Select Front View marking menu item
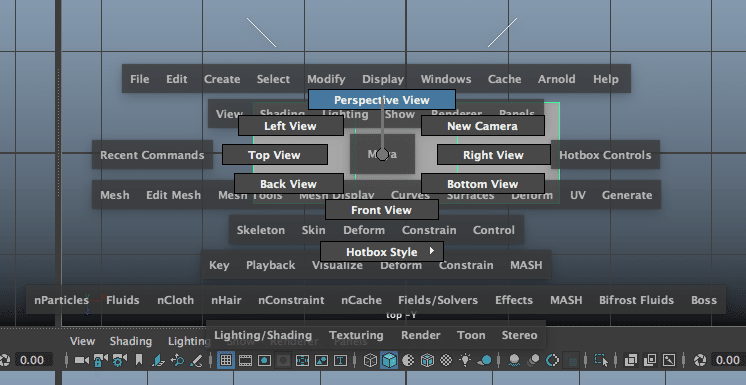746x385 pixels. (x=382, y=210)
